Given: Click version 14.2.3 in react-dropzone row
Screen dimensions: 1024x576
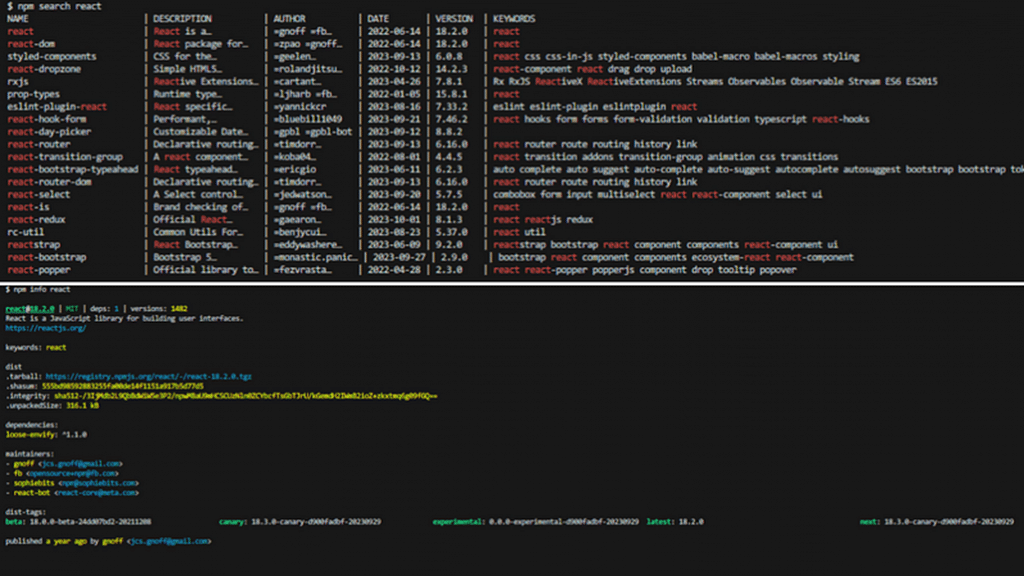Looking at the screenshot, I should [x=451, y=69].
